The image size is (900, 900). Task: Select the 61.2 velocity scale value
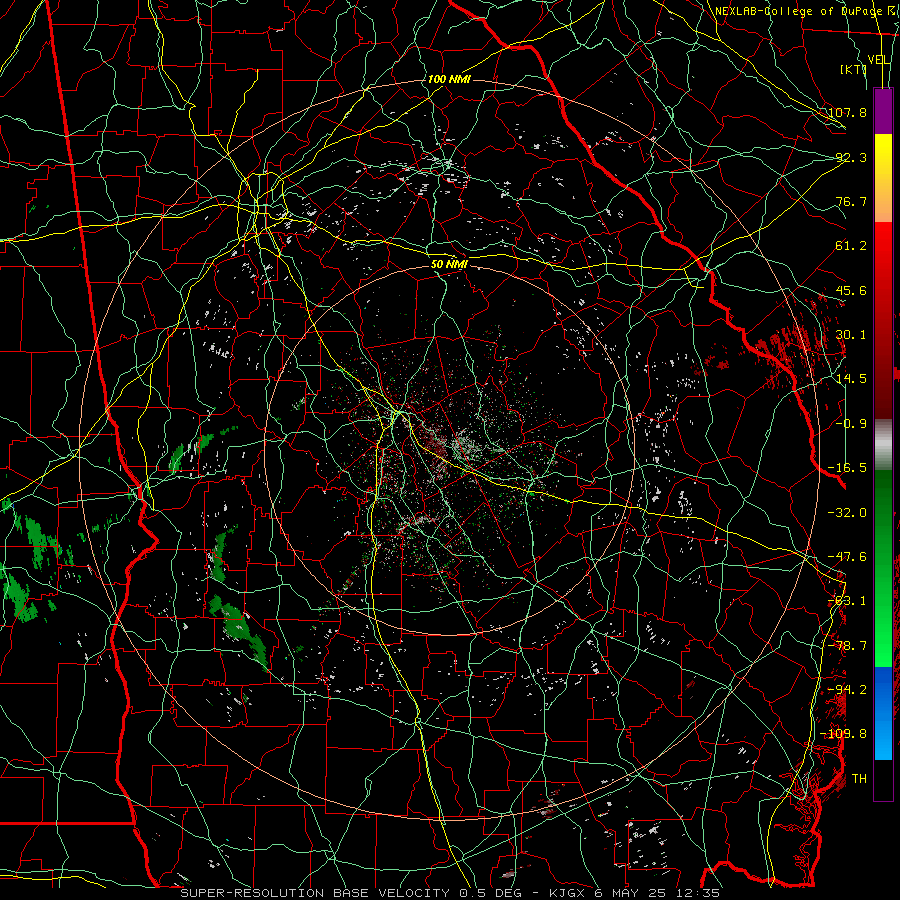click(x=851, y=246)
